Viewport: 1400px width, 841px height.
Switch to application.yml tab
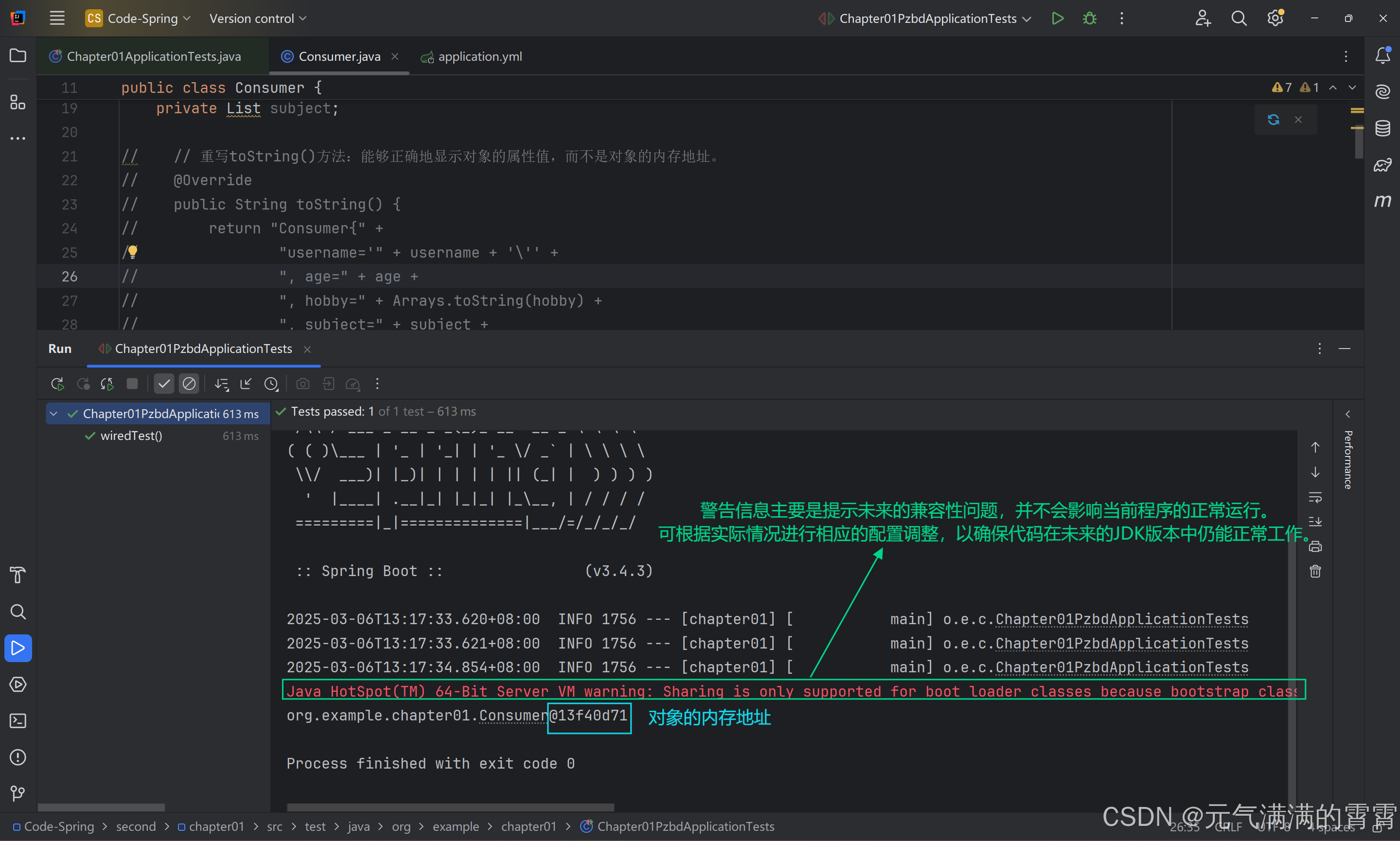click(479, 56)
